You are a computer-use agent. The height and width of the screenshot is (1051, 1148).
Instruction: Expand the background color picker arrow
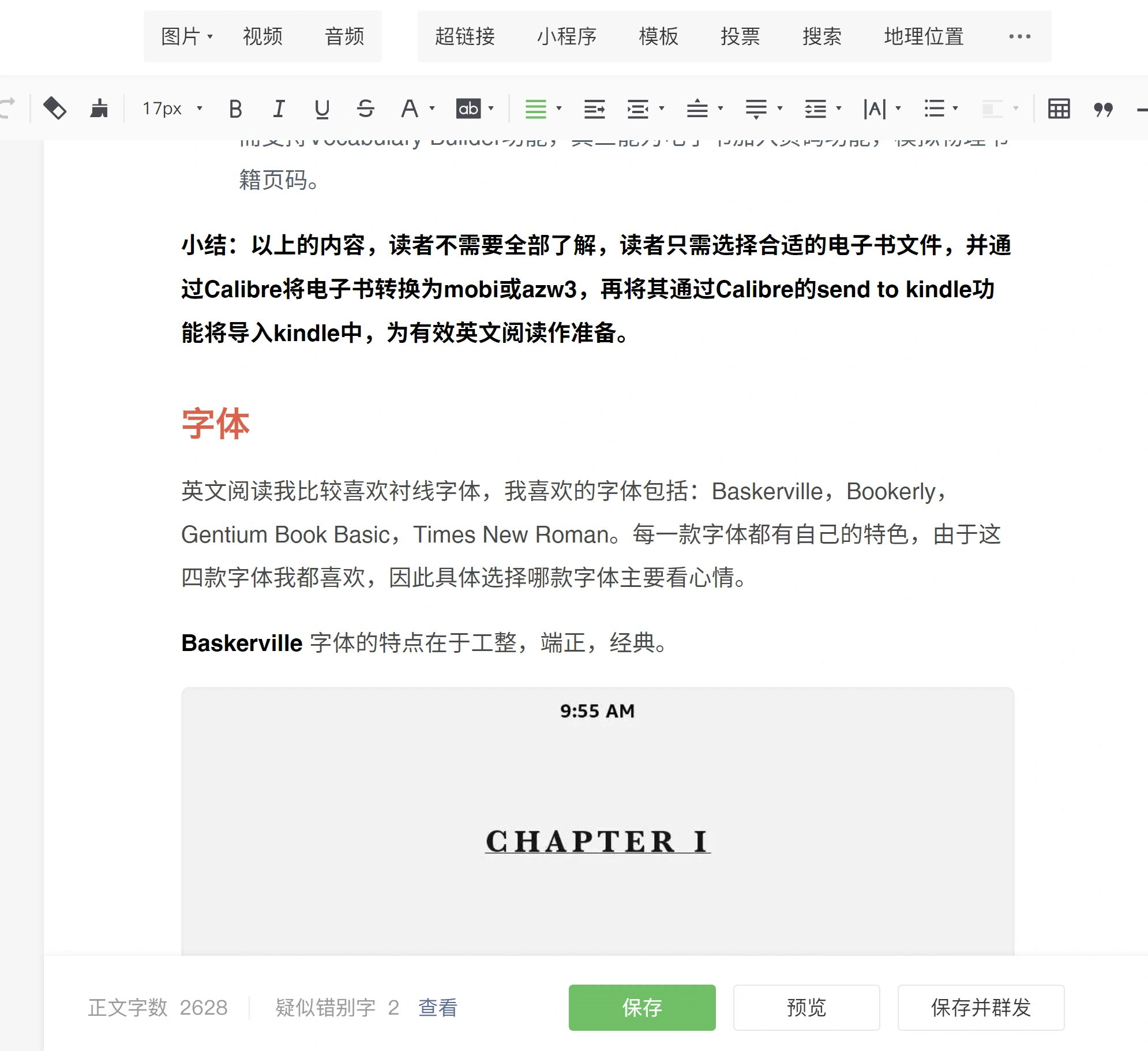tap(491, 108)
